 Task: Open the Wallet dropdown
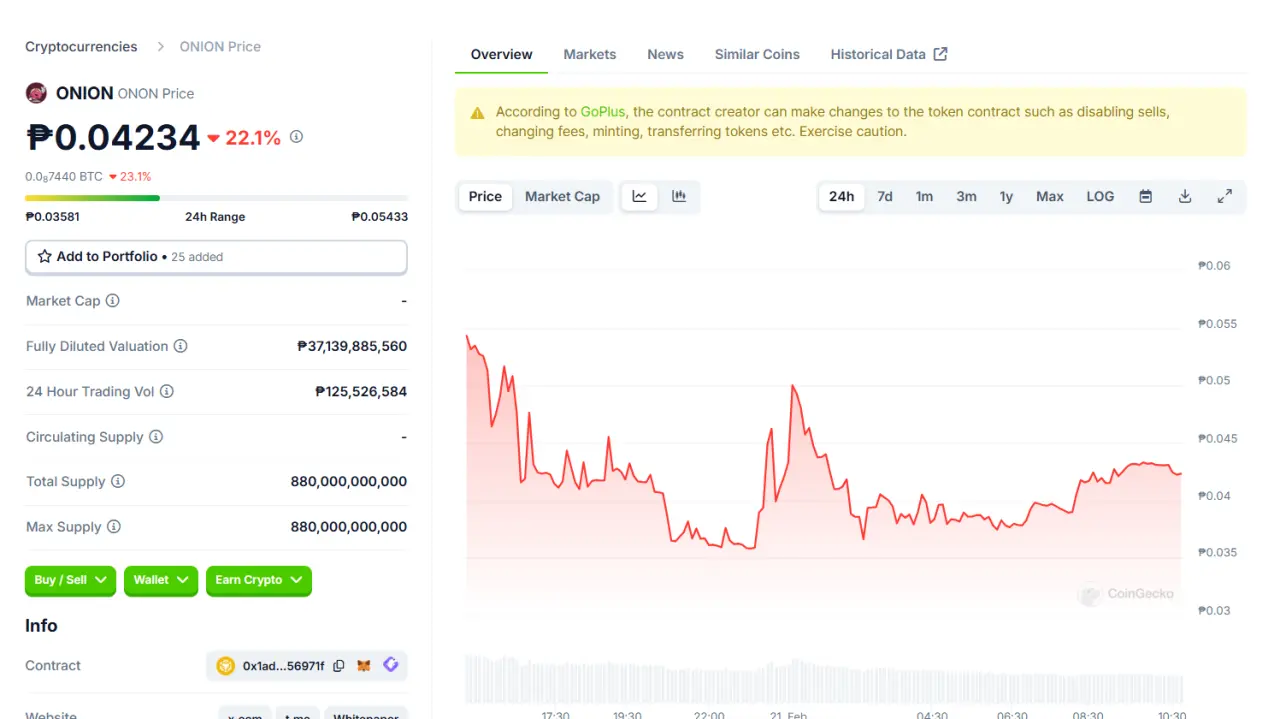(x=161, y=580)
